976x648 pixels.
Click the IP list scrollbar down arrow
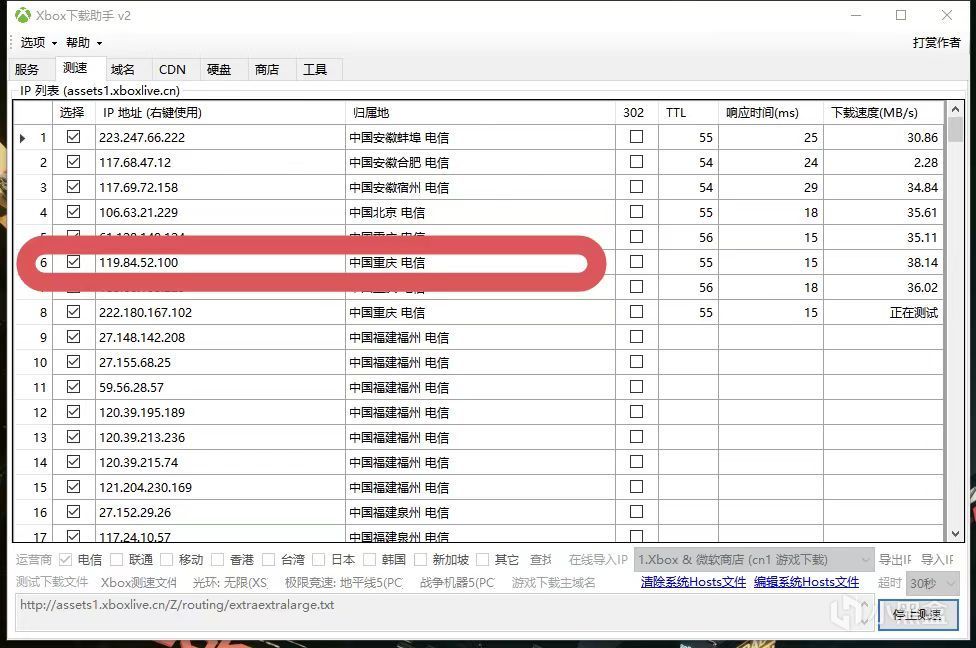[x=955, y=533]
